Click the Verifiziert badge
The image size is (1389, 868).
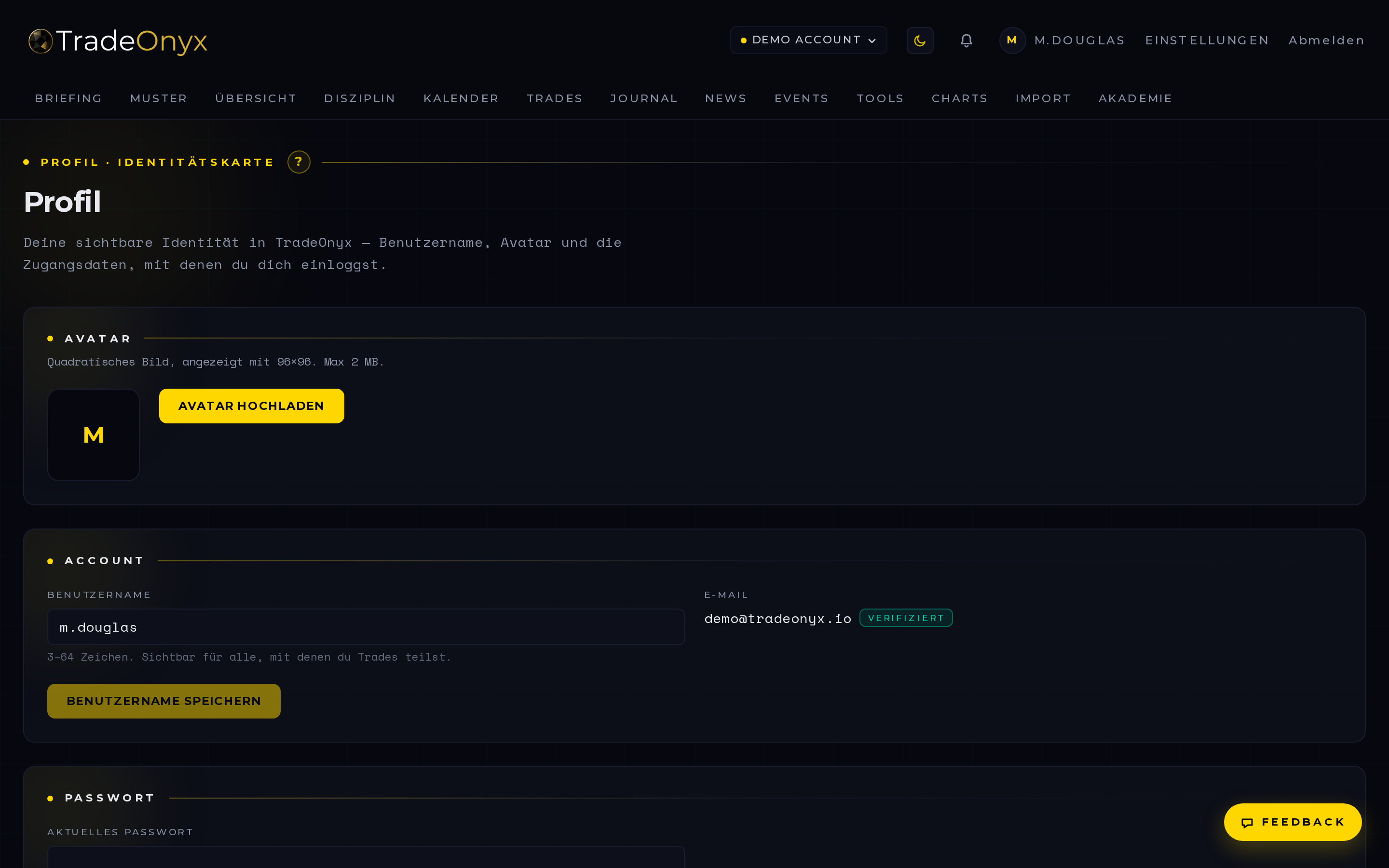(x=906, y=618)
